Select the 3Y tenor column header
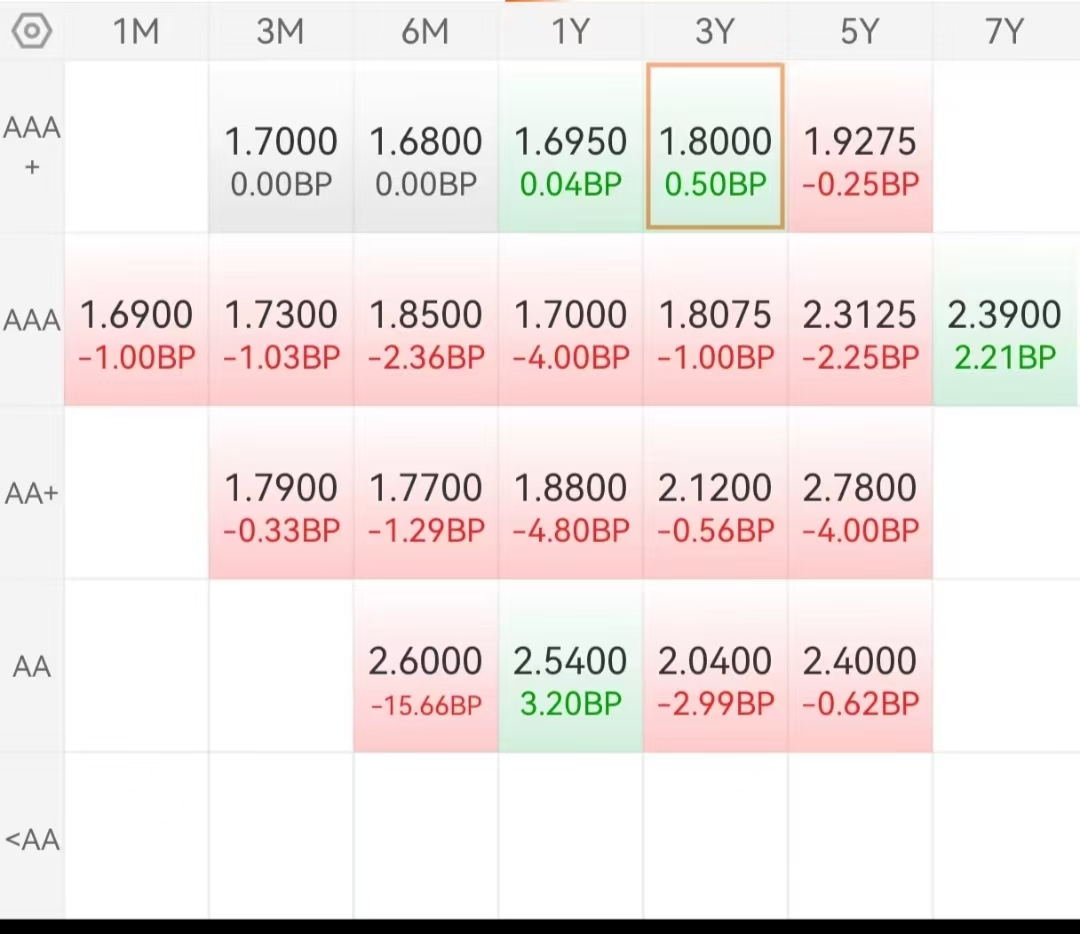The height and width of the screenshot is (934, 1080). tap(715, 32)
